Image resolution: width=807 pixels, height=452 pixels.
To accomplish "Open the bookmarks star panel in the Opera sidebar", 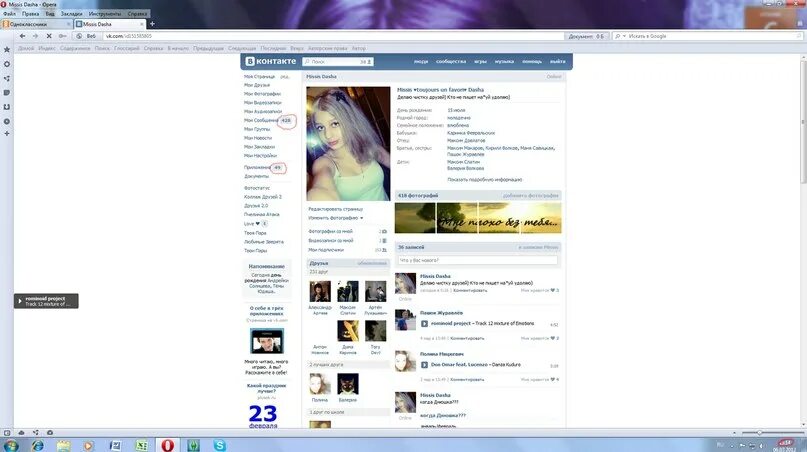I will (x=7, y=49).
